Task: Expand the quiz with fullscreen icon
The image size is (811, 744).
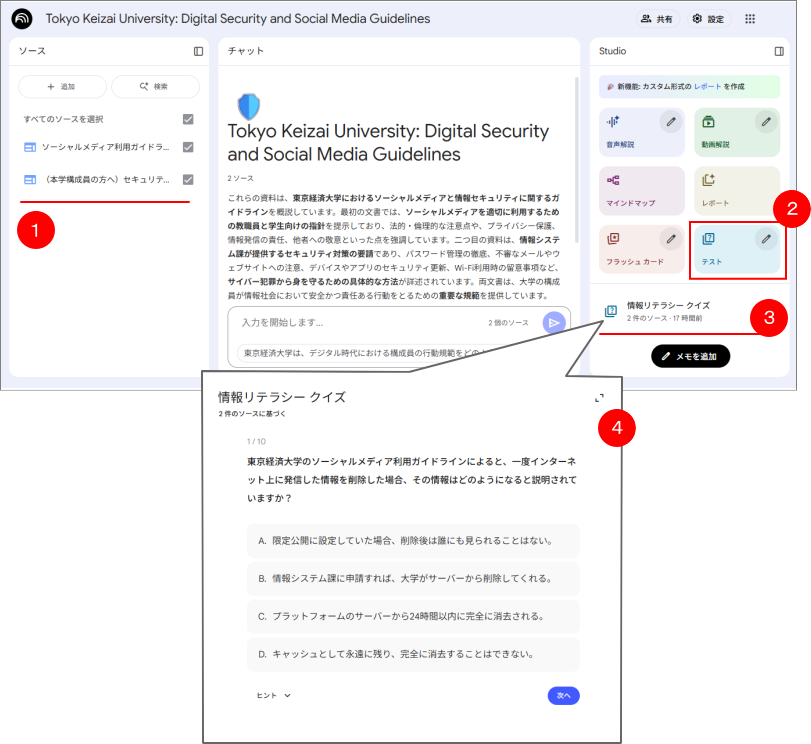Action: [599, 398]
